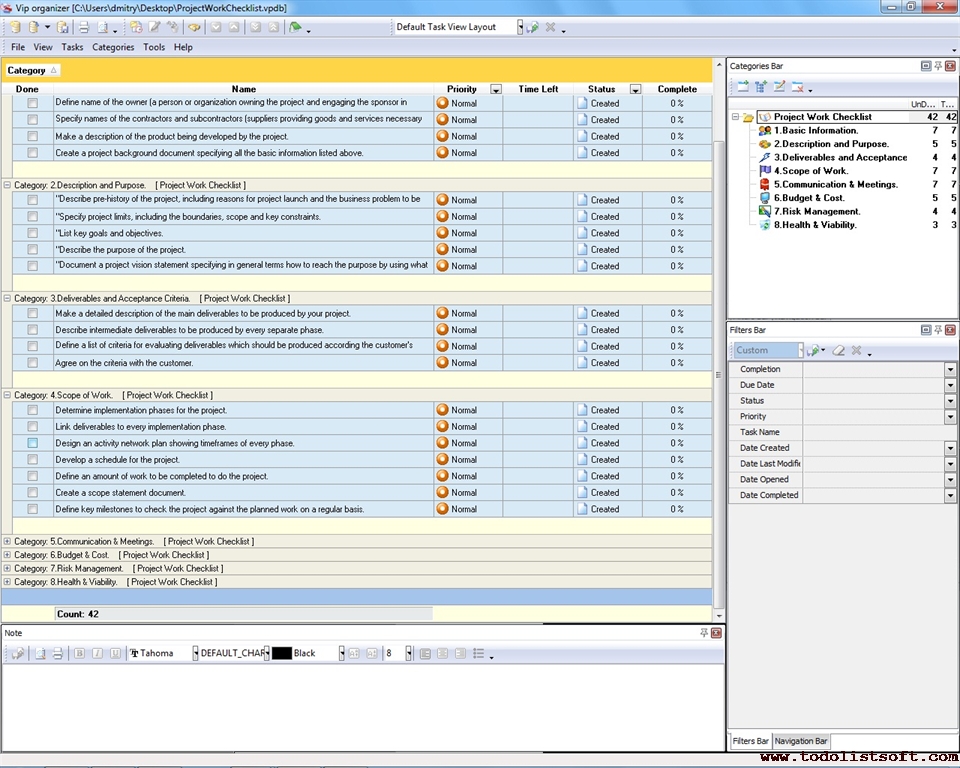
Task: Click the Italic button in Note toolbar
Action: pos(97,653)
